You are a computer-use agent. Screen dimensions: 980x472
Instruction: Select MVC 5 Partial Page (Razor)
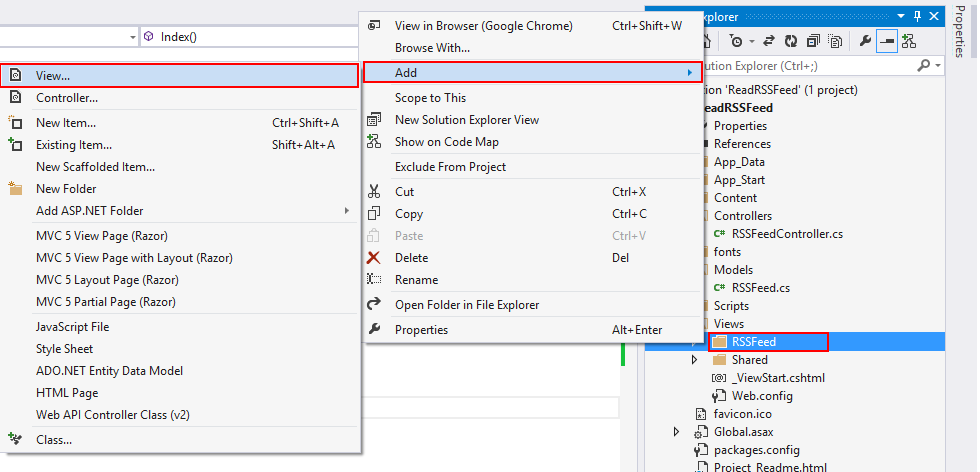[x=106, y=302]
